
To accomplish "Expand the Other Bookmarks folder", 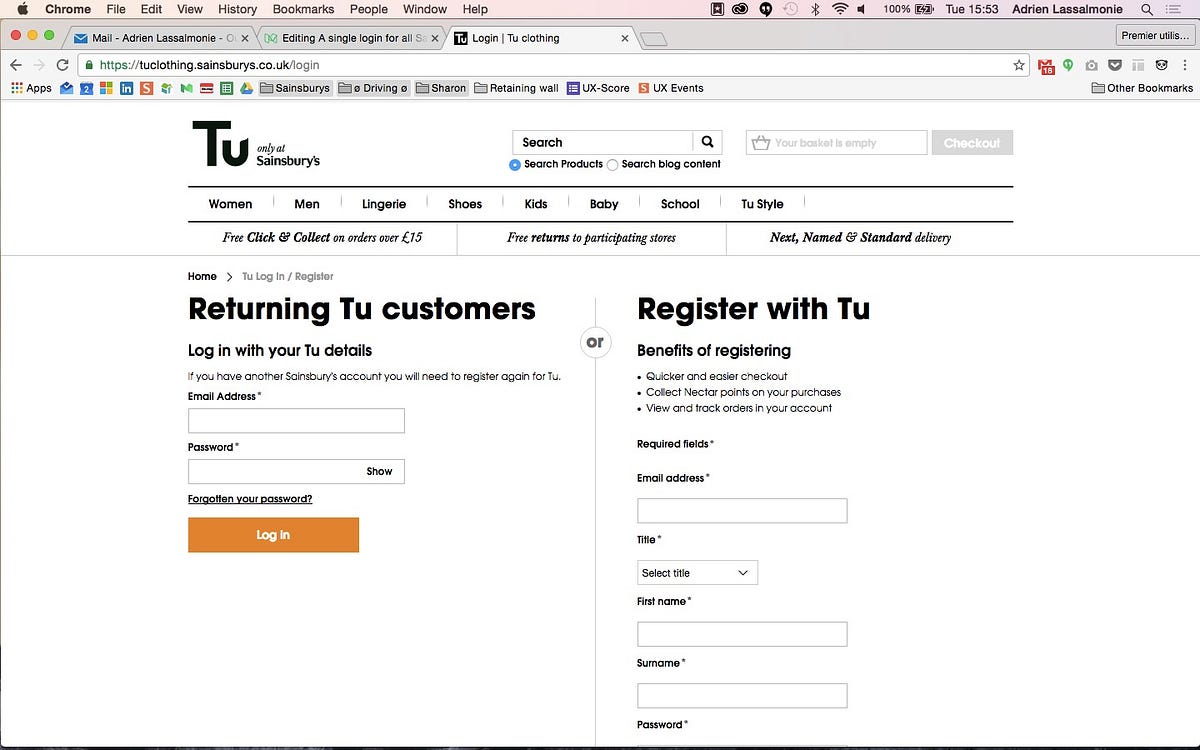I will (x=1142, y=88).
